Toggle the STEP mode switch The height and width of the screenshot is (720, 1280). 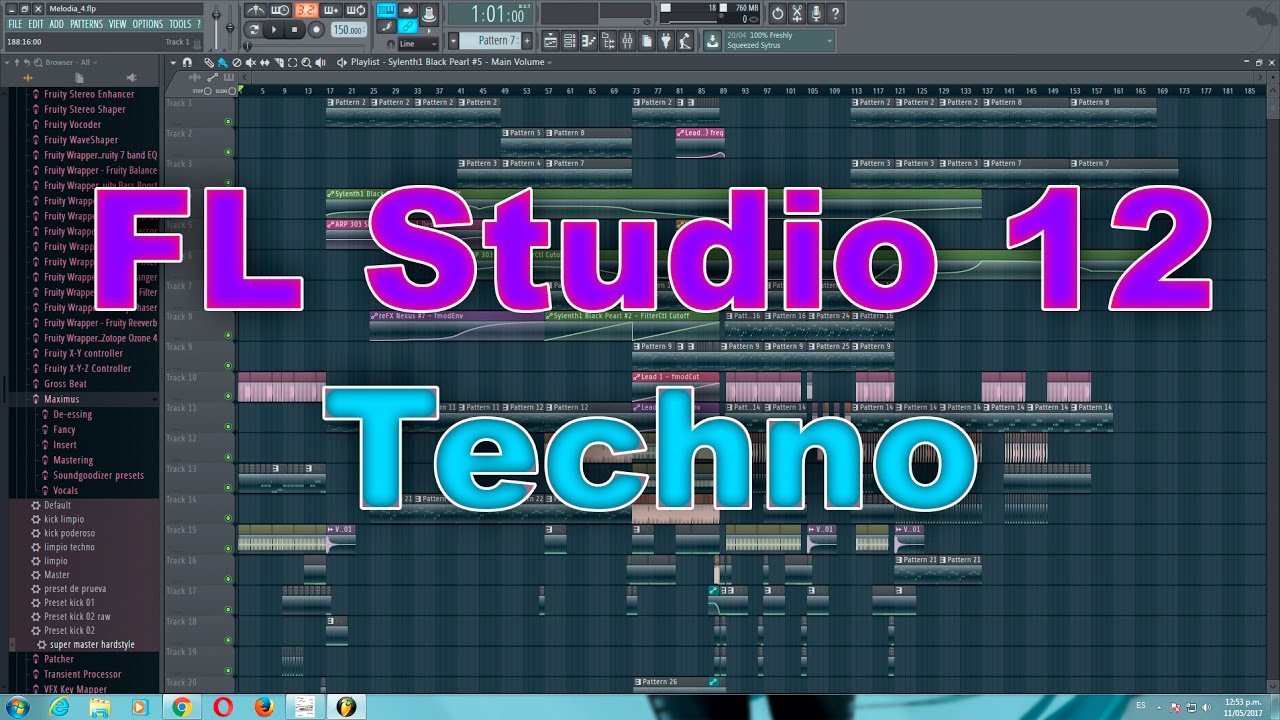(x=207, y=91)
